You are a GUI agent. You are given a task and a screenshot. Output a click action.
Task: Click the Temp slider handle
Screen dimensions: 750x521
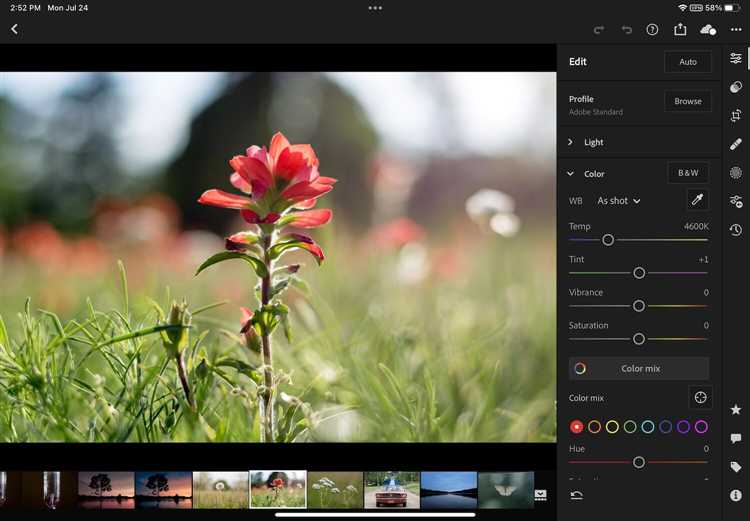tap(608, 240)
